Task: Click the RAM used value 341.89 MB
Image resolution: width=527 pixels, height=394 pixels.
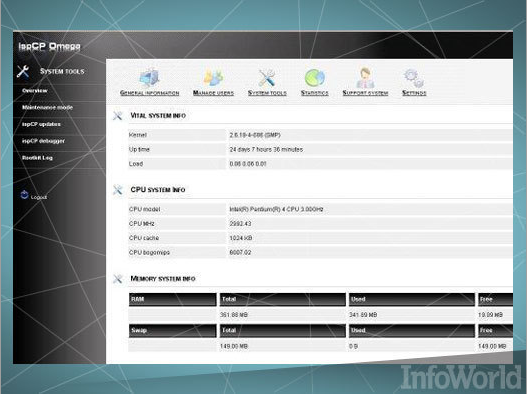Action: pos(363,315)
